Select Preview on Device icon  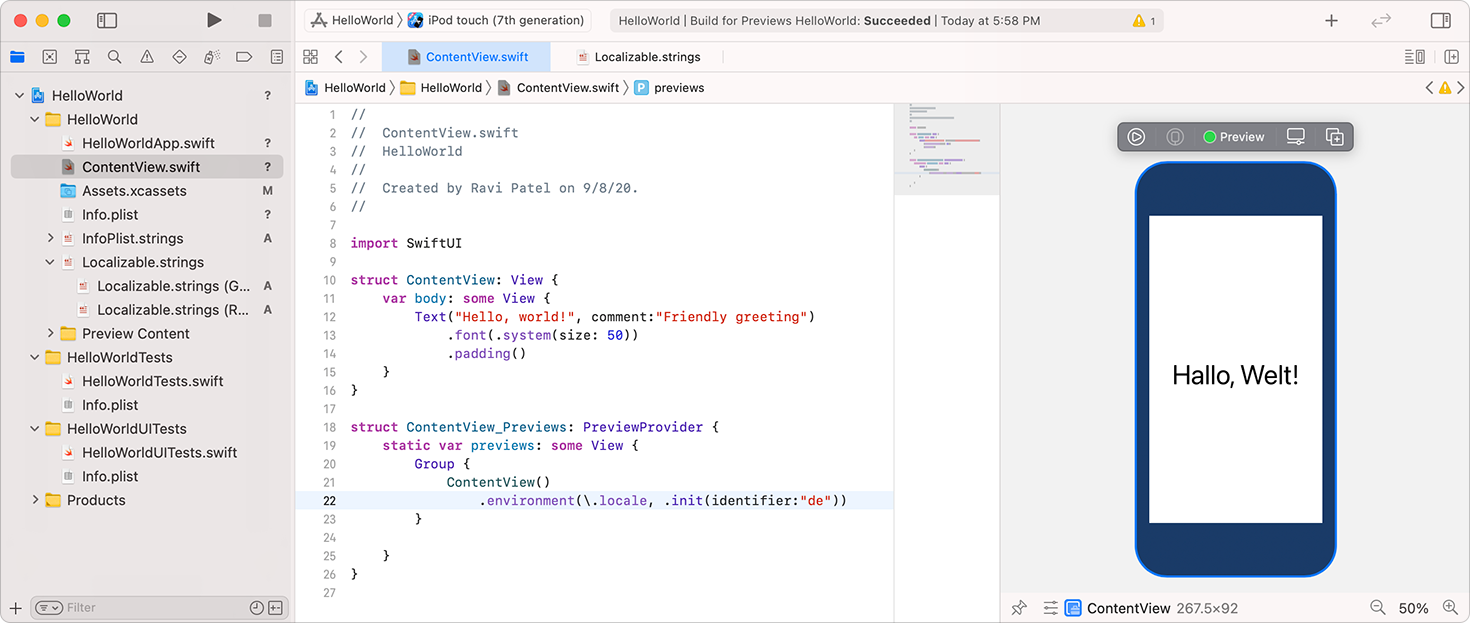click(x=1295, y=137)
